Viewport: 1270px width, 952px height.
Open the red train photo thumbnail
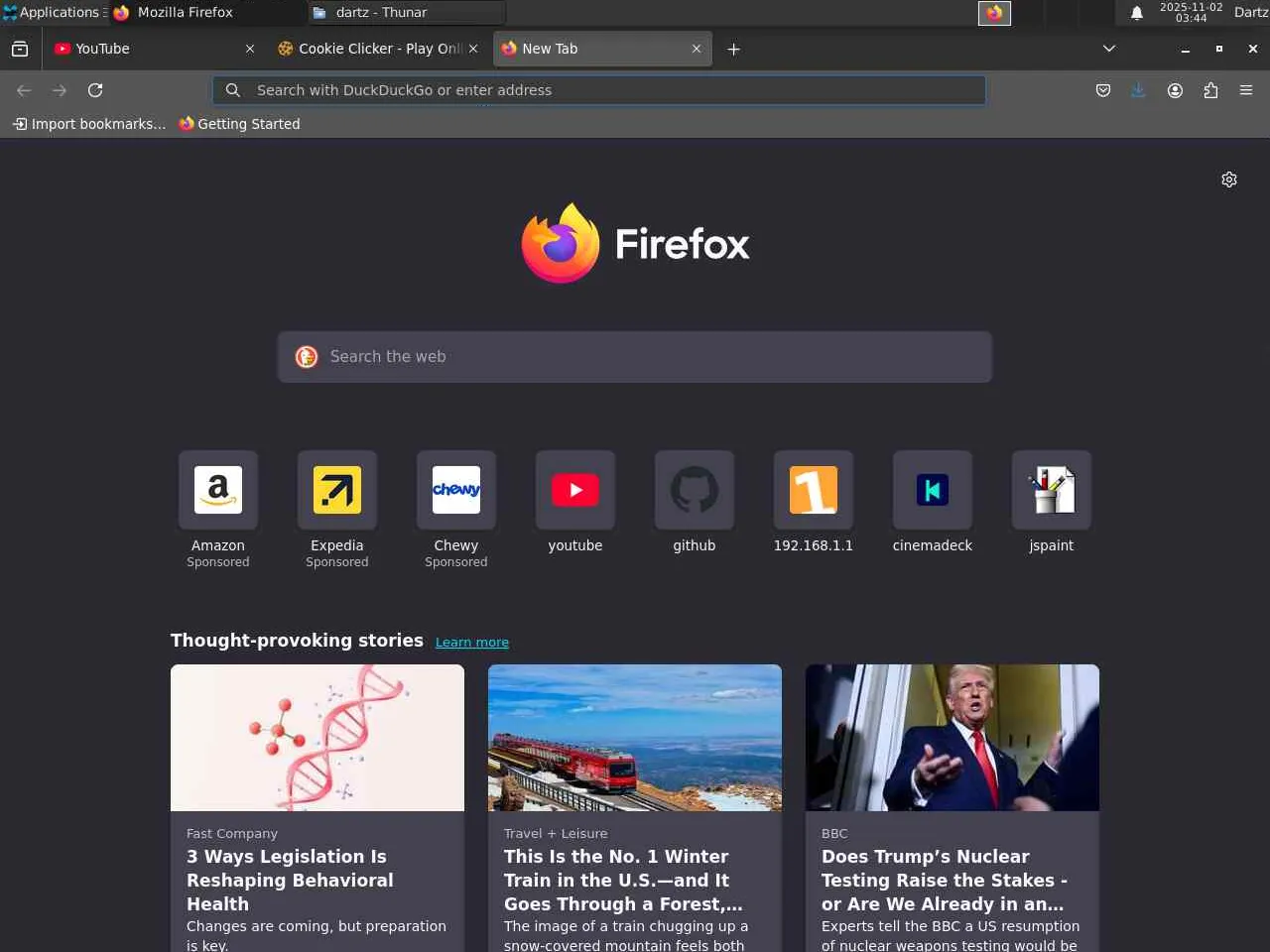coord(635,738)
